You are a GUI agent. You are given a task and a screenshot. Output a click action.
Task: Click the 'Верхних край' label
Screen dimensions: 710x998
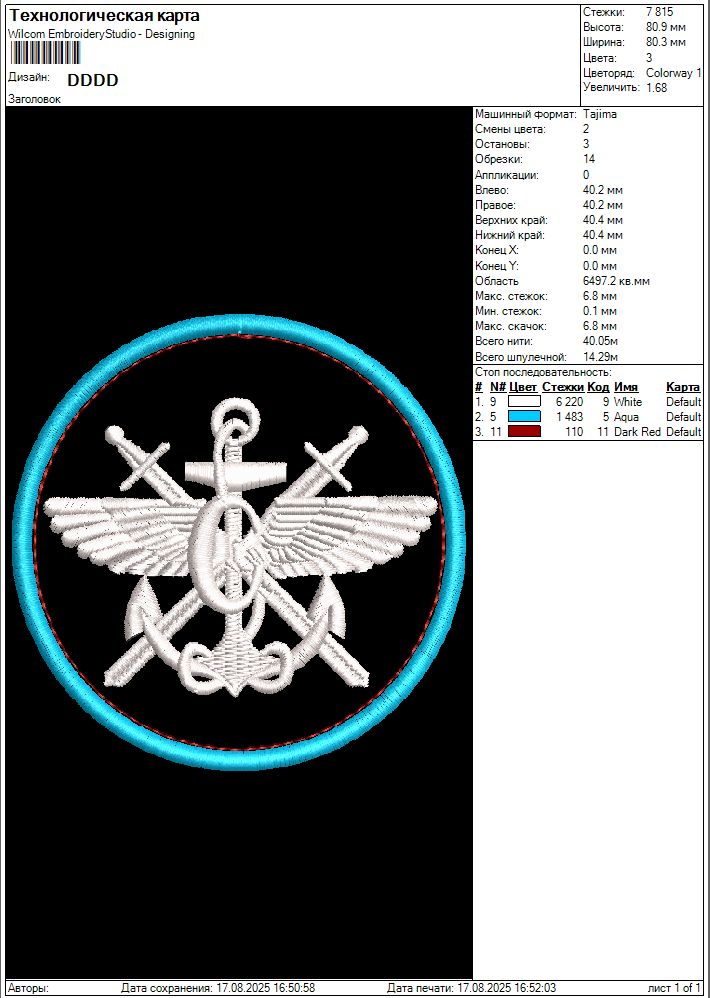511,220
